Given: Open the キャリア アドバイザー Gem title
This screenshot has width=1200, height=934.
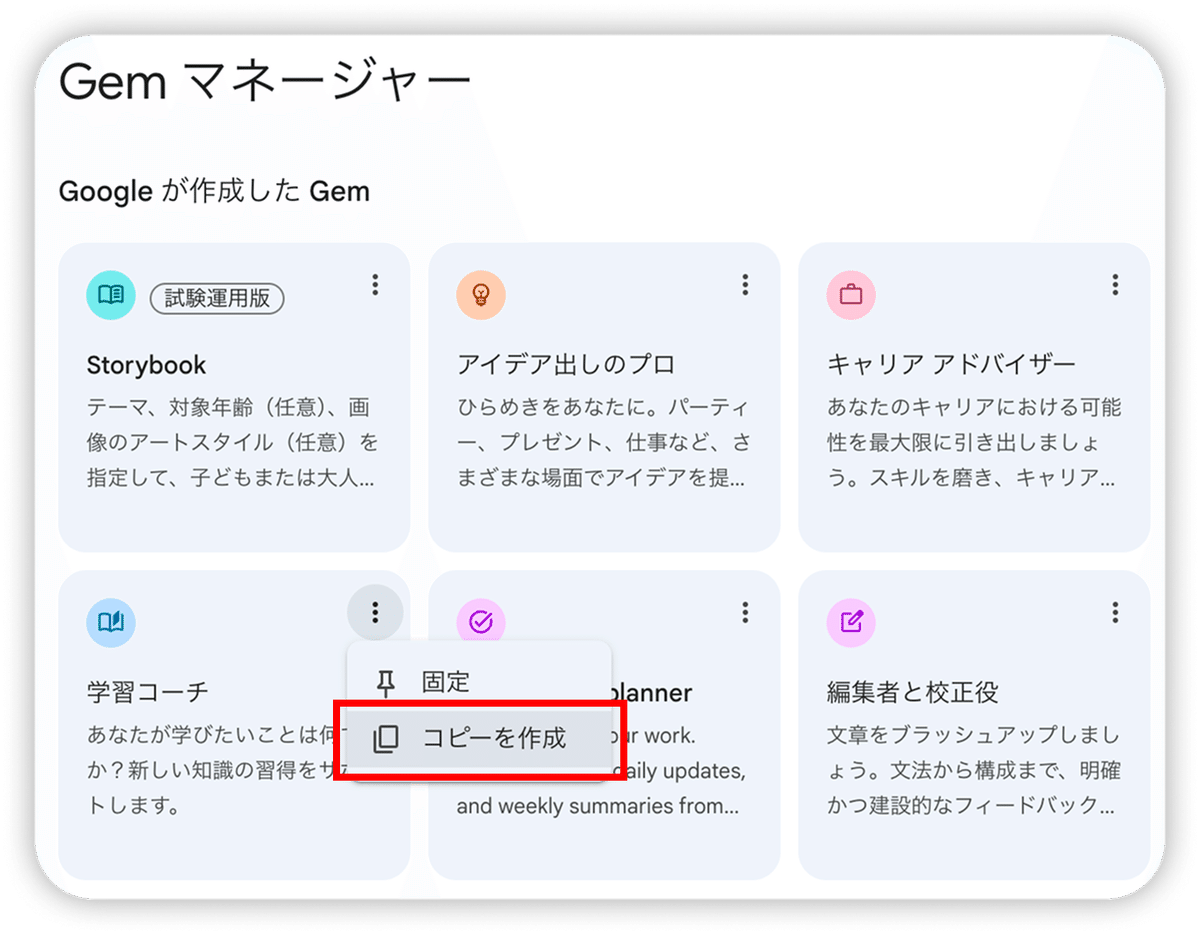Looking at the screenshot, I should [x=951, y=365].
